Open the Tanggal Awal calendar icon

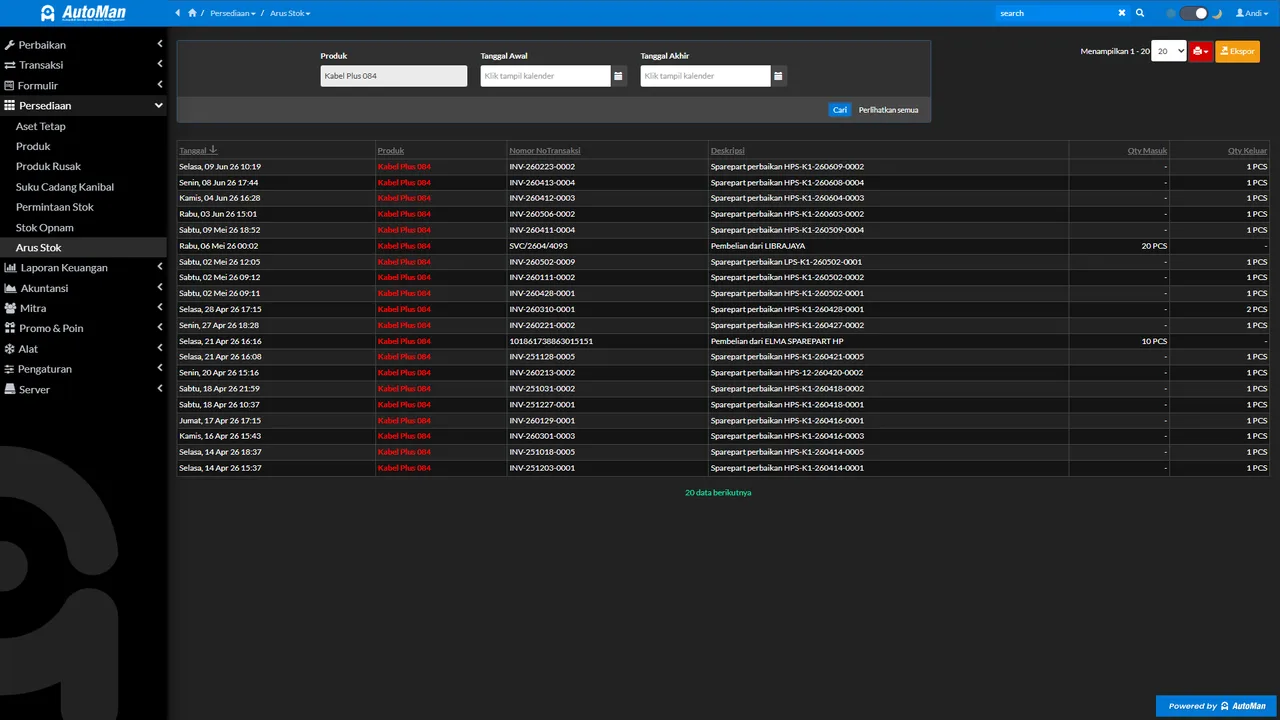[619, 76]
